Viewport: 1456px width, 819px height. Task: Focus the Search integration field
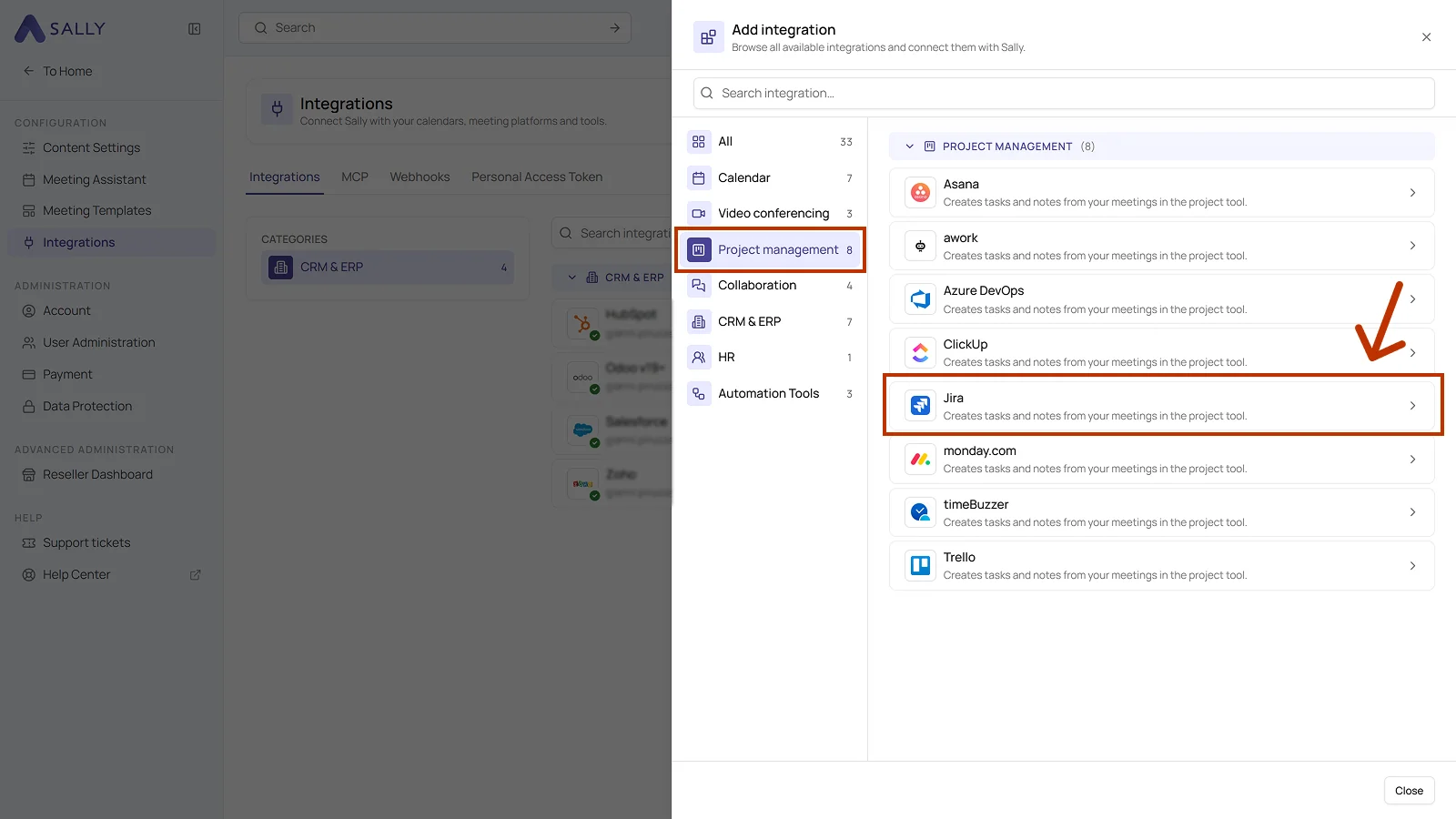click(x=1064, y=94)
